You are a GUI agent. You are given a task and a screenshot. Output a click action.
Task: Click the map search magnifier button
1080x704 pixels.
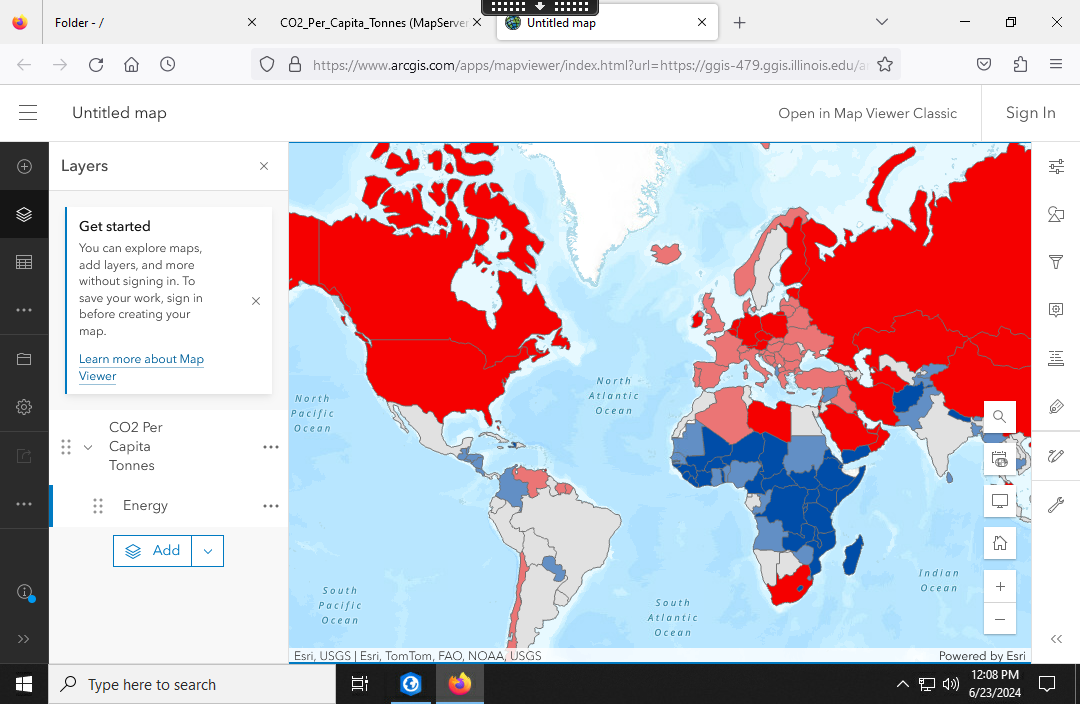coord(999,417)
